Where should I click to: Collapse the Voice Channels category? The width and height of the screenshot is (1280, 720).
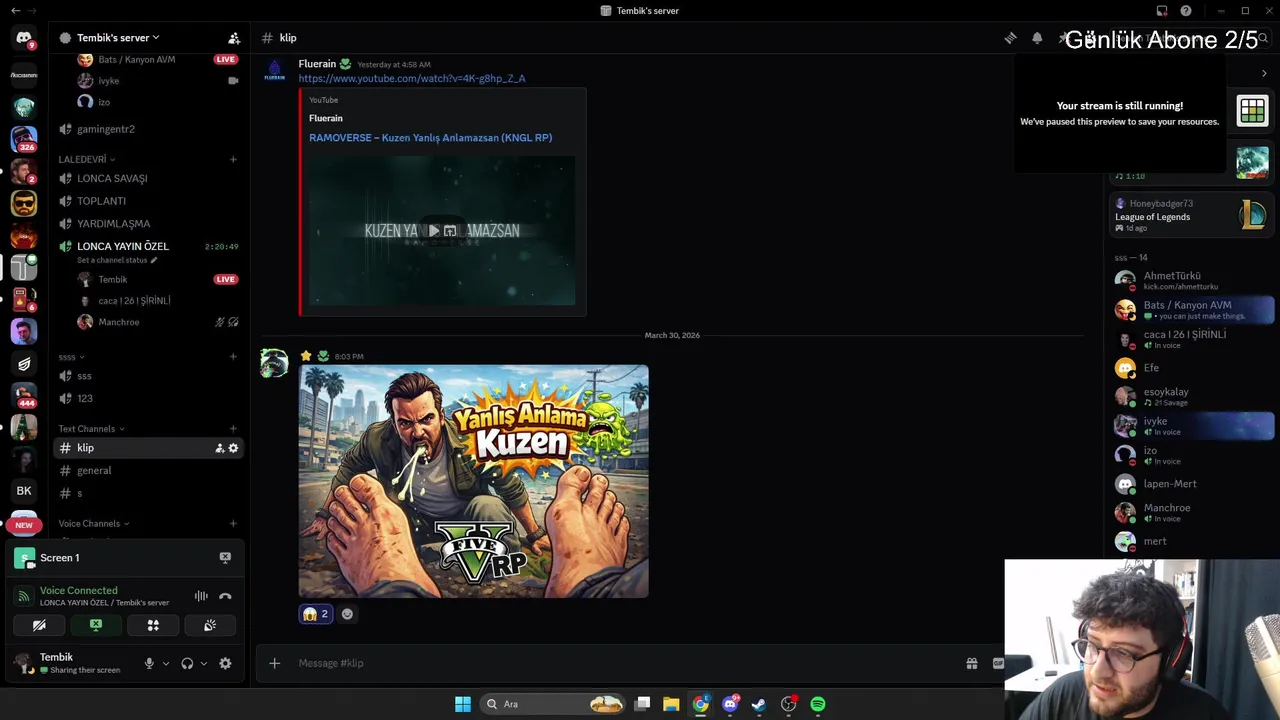94,524
